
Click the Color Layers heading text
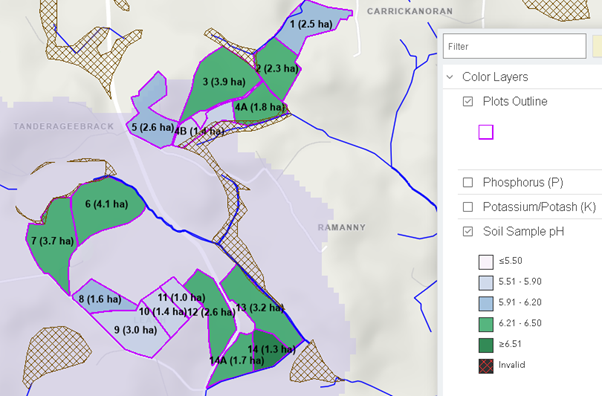coord(495,77)
